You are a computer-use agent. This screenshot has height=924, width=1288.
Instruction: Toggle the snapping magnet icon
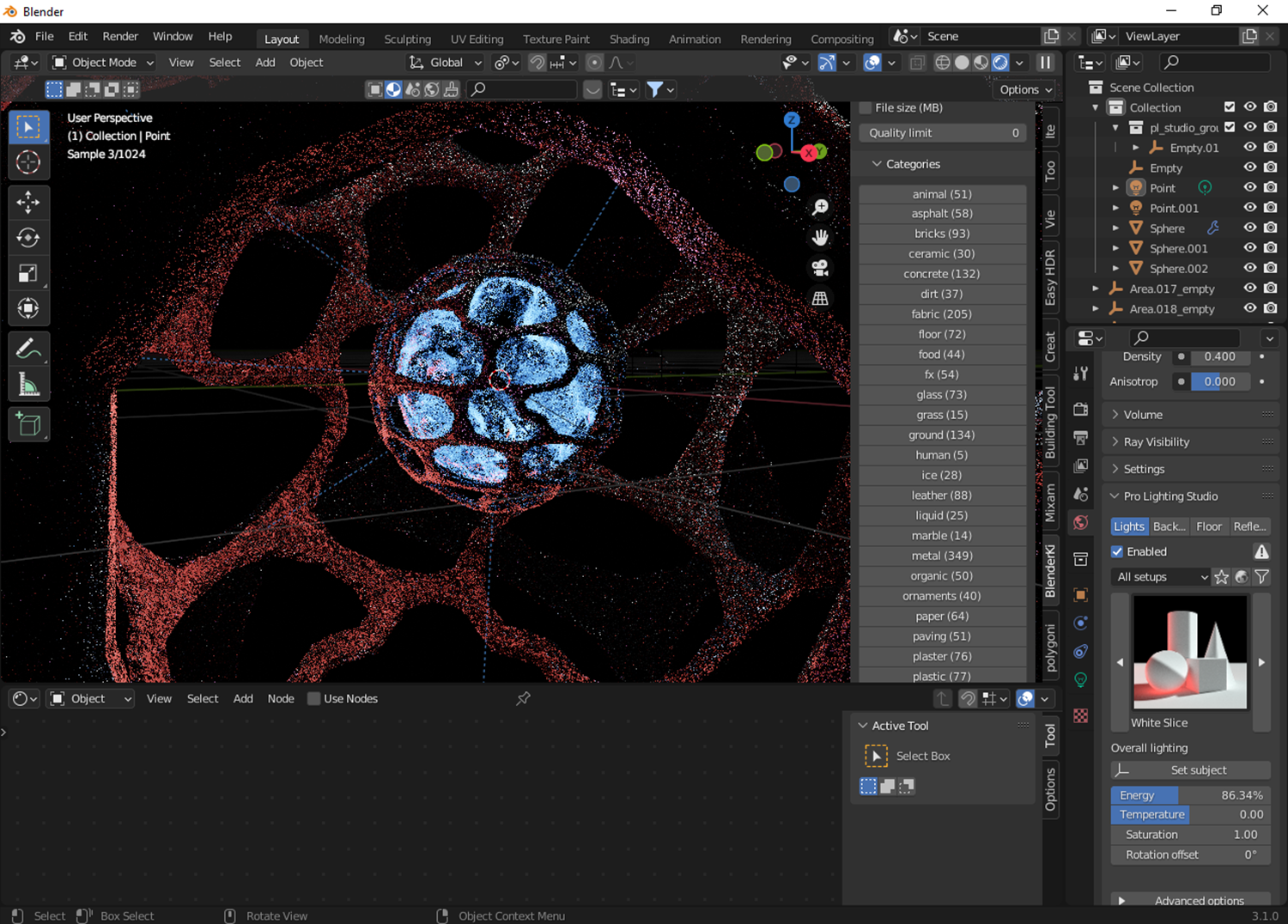538,63
